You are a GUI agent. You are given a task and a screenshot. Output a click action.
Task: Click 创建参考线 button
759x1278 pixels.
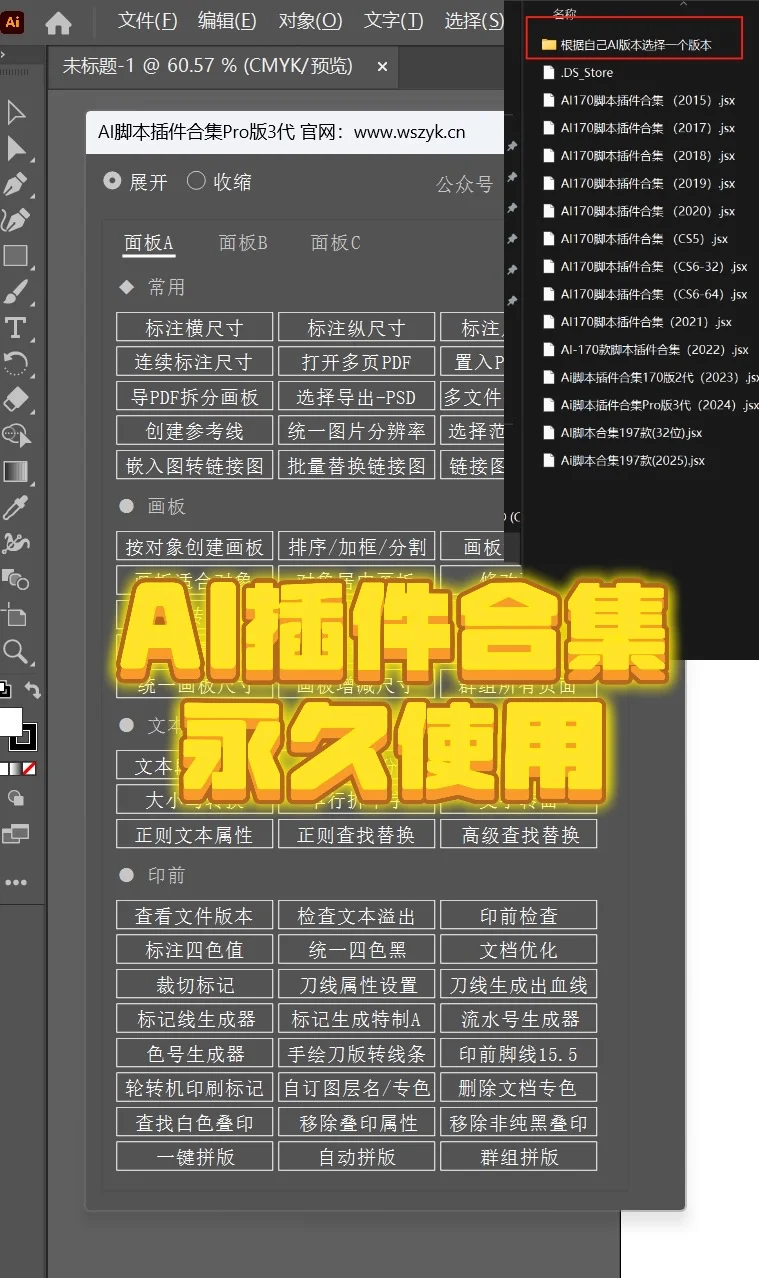(195, 431)
